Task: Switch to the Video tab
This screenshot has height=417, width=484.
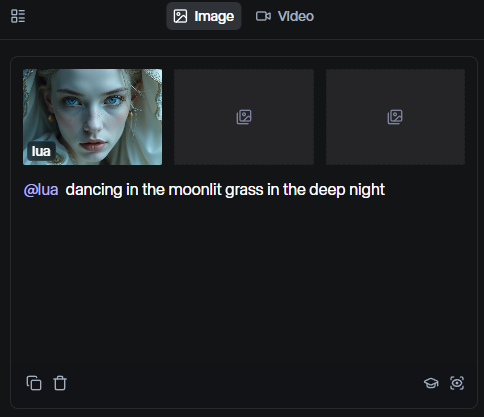Action: (x=285, y=16)
